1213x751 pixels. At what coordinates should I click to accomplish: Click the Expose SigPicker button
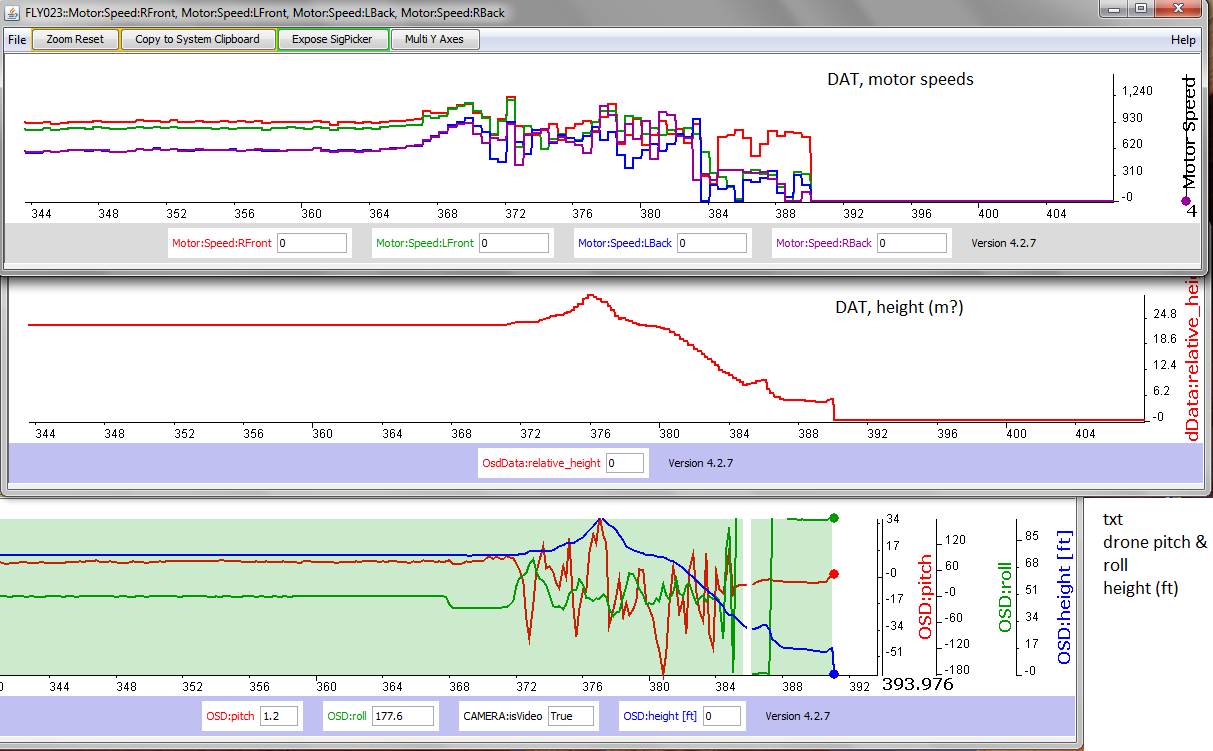pos(331,40)
